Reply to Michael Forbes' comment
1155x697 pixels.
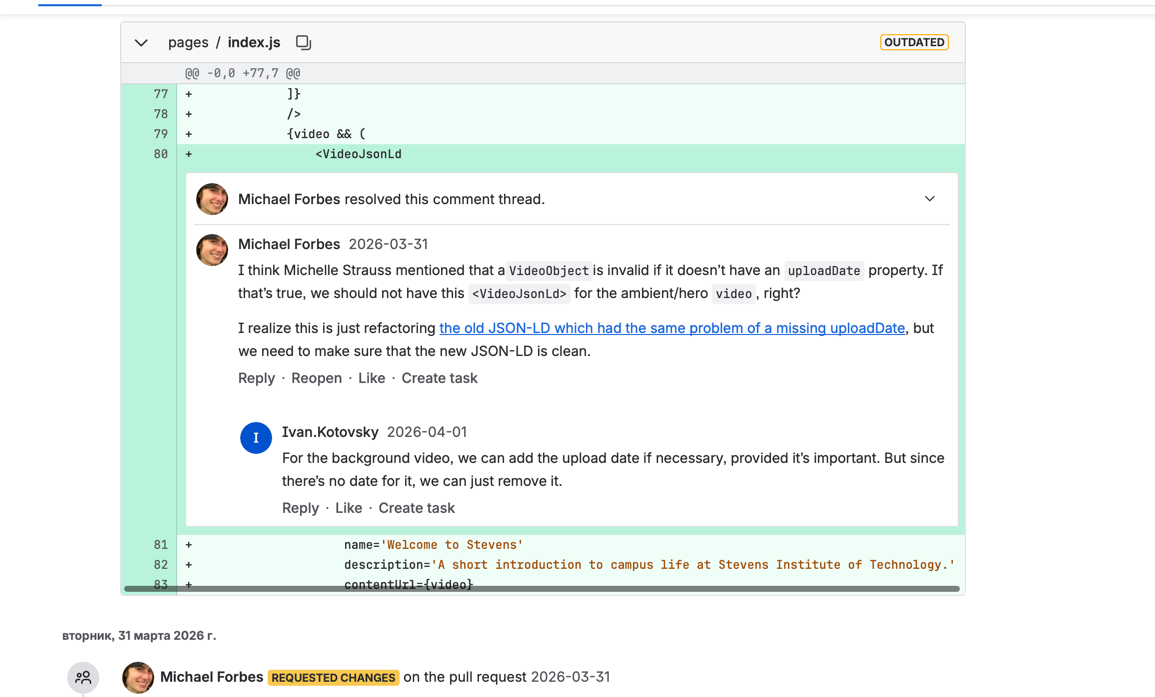256,378
